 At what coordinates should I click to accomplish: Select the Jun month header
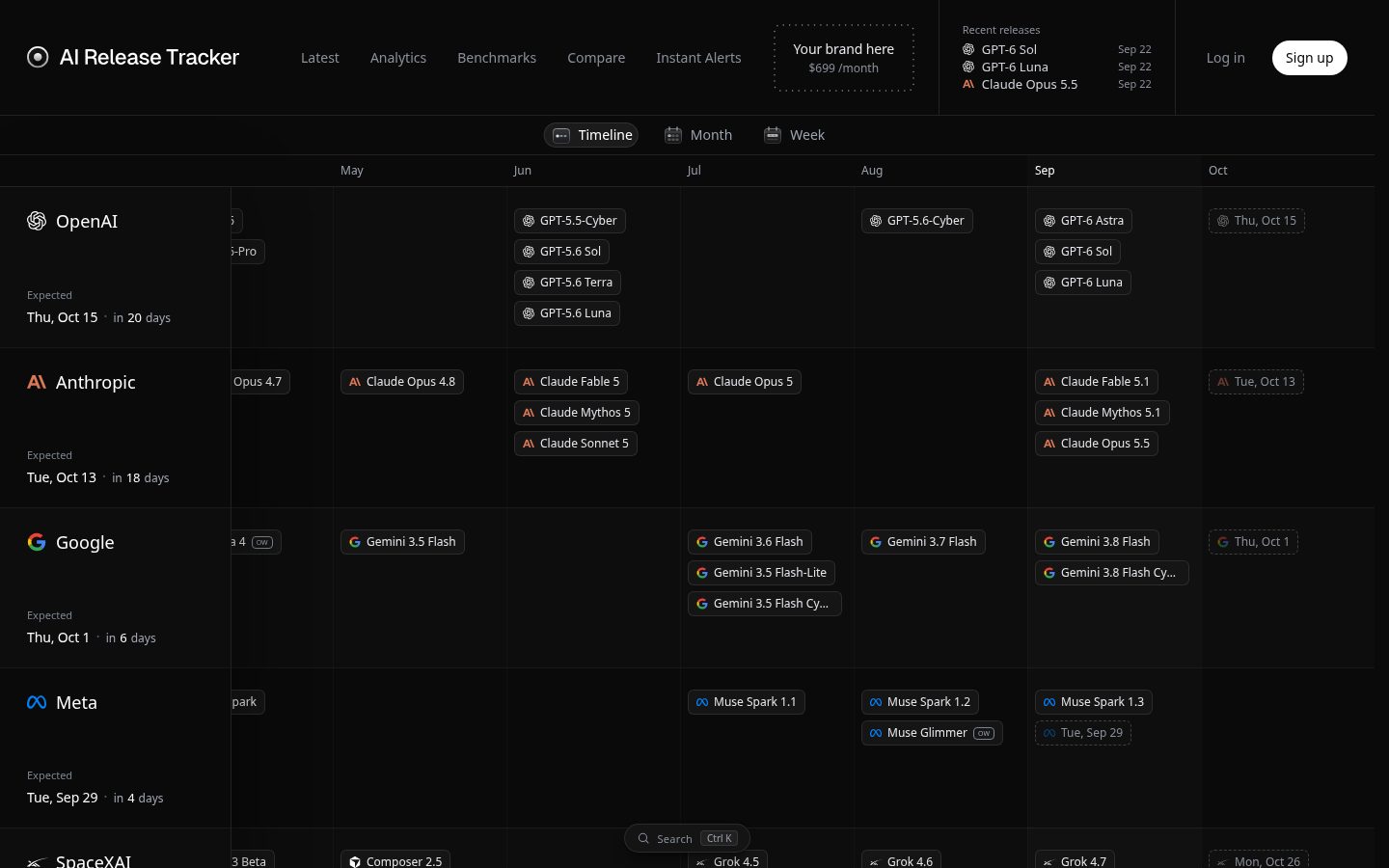[x=523, y=171]
